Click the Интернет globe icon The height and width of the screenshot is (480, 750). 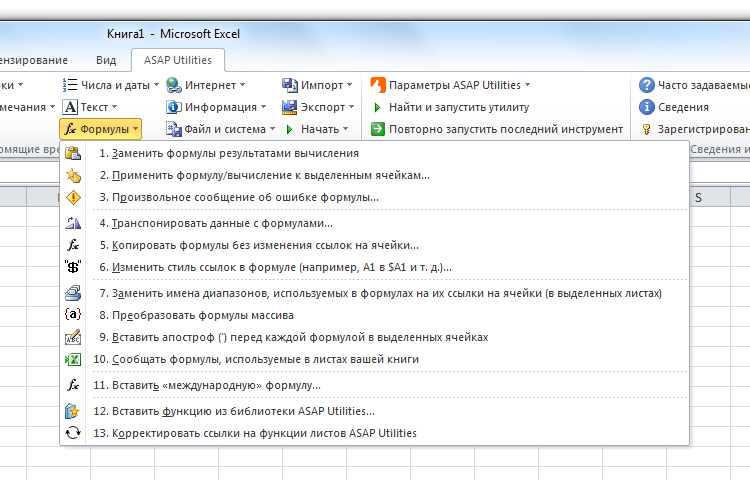click(174, 85)
